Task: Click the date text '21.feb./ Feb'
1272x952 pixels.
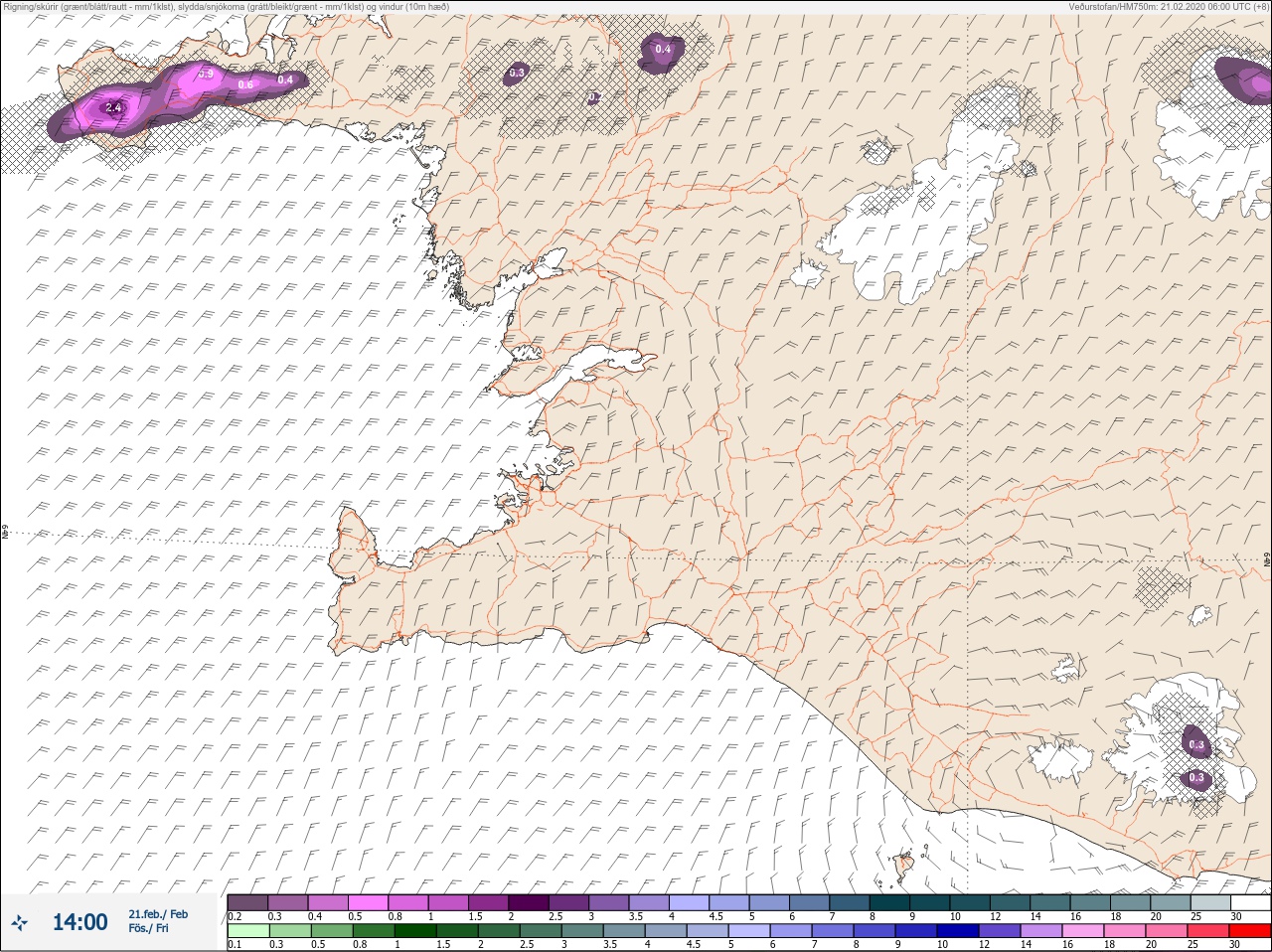Action: pyautogui.click(x=158, y=914)
